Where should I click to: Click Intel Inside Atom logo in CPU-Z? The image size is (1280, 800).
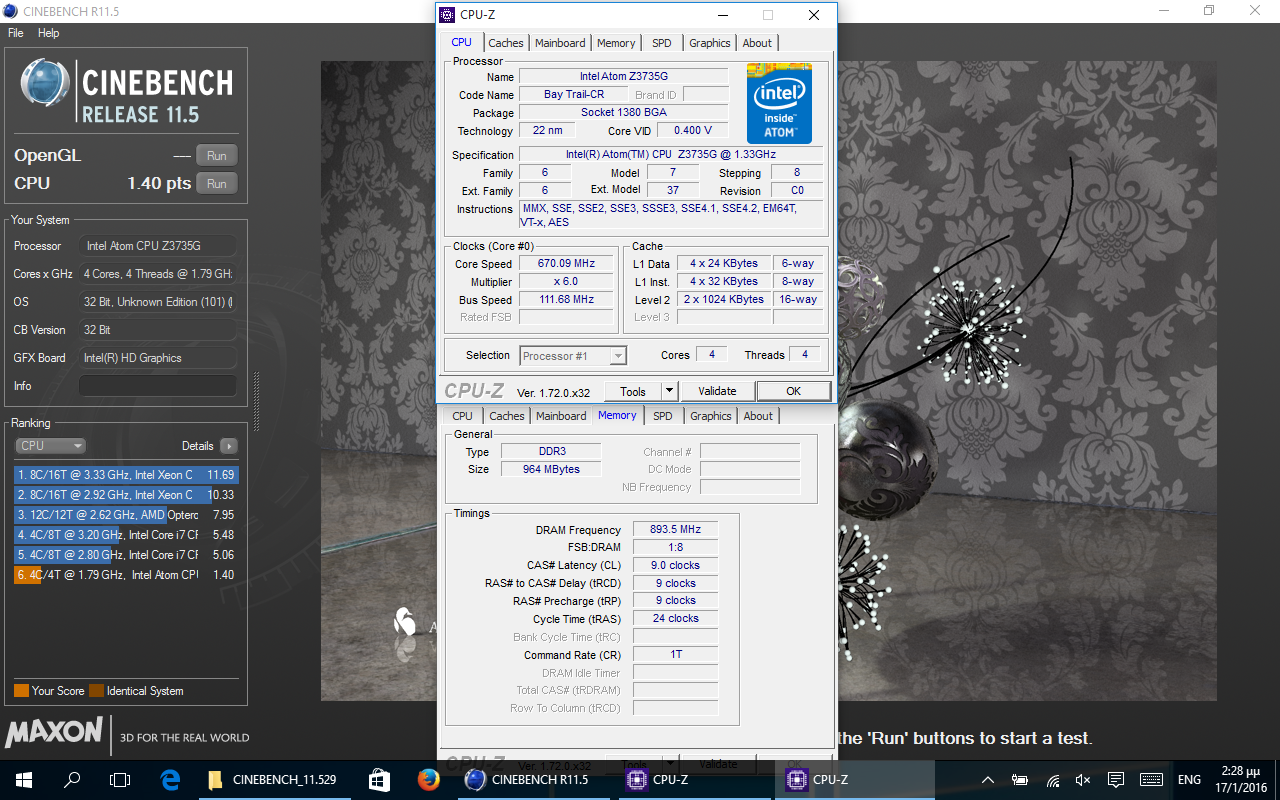tap(779, 104)
